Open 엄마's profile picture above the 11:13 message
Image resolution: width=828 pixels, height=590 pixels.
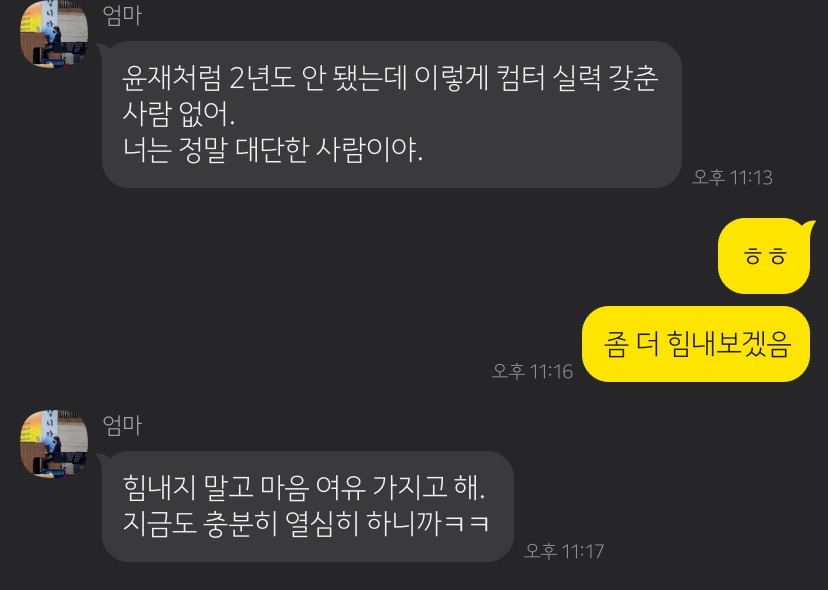[54, 33]
